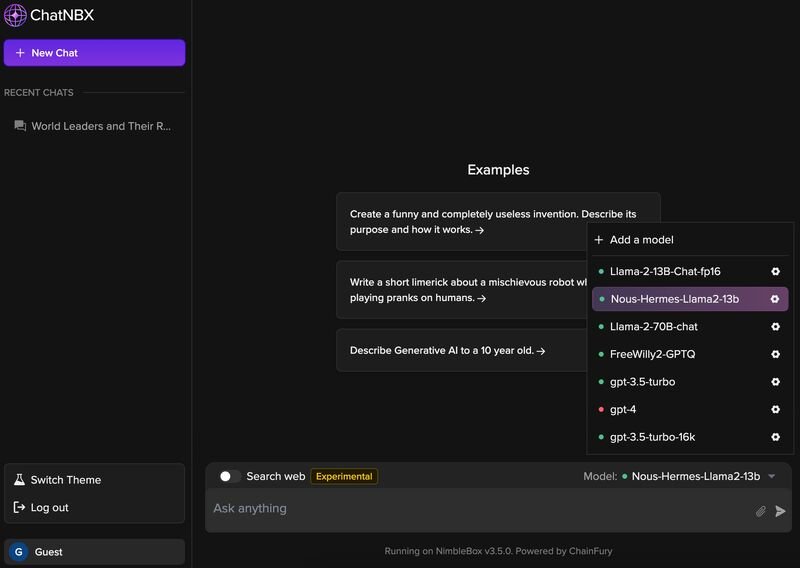Open settings gear for Llama-2-13B-Chat-fp16
The image size is (800, 568).
click(775, 272)
